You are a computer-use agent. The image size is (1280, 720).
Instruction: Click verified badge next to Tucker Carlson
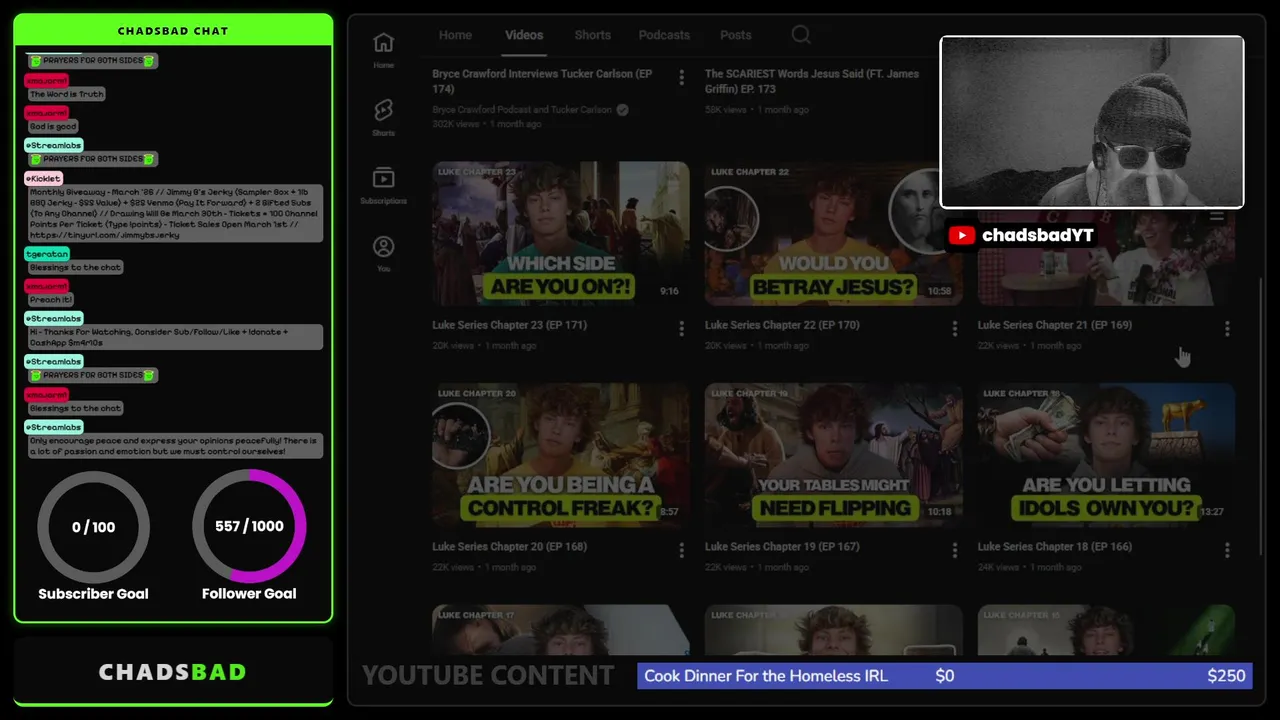[622, 109]
